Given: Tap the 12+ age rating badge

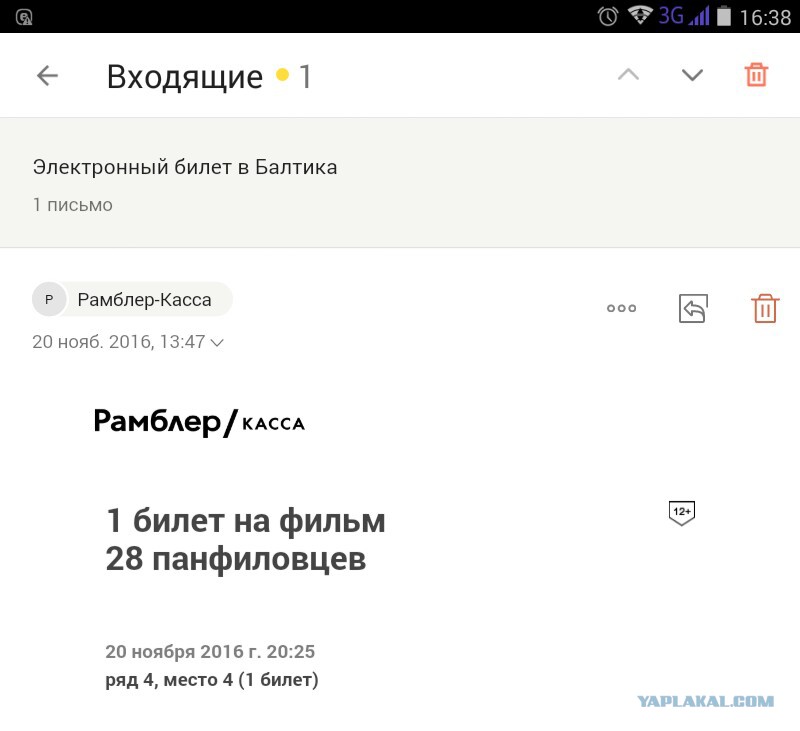Looking at the screenshot, I should (x=682, y=513).
